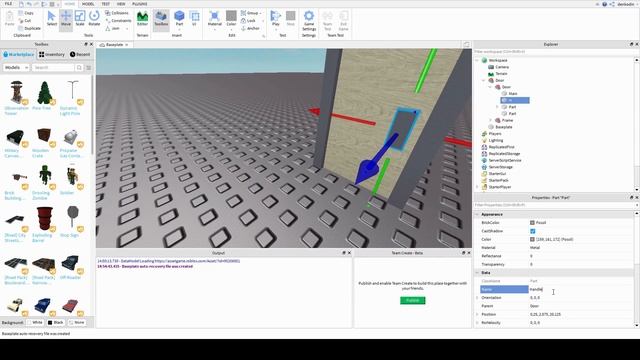This screenshot has width=640, height=360.
Task: Select Pine Tree model in Toolbox
Action: [44, 96]
